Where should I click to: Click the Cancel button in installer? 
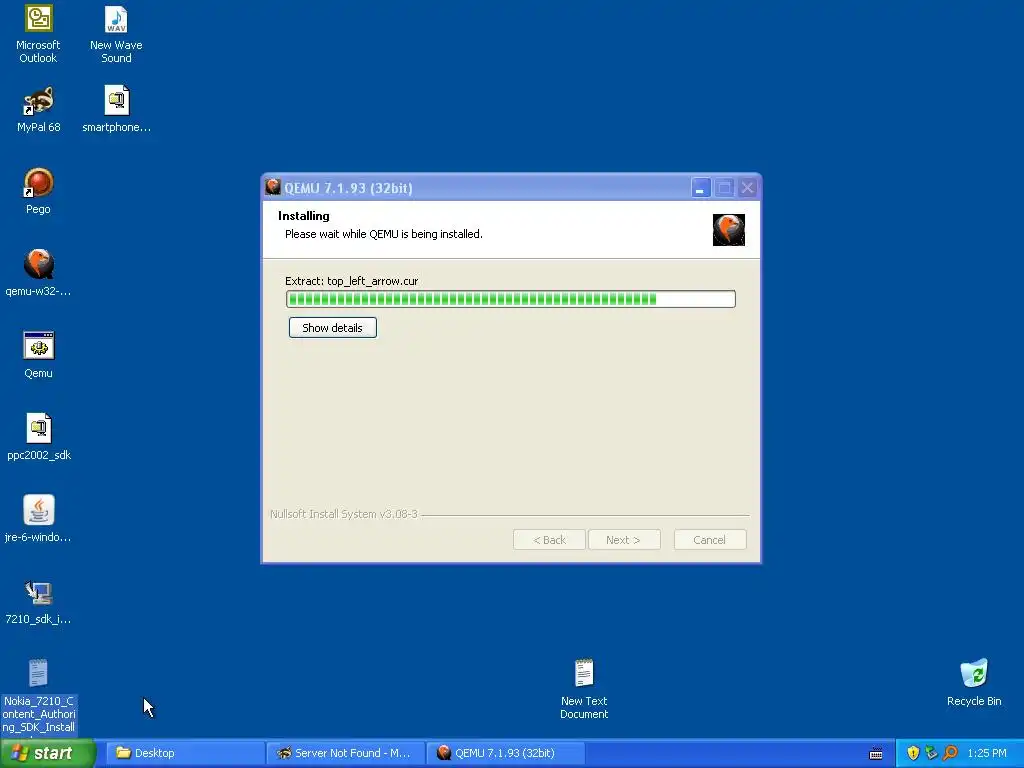(710, 540)
